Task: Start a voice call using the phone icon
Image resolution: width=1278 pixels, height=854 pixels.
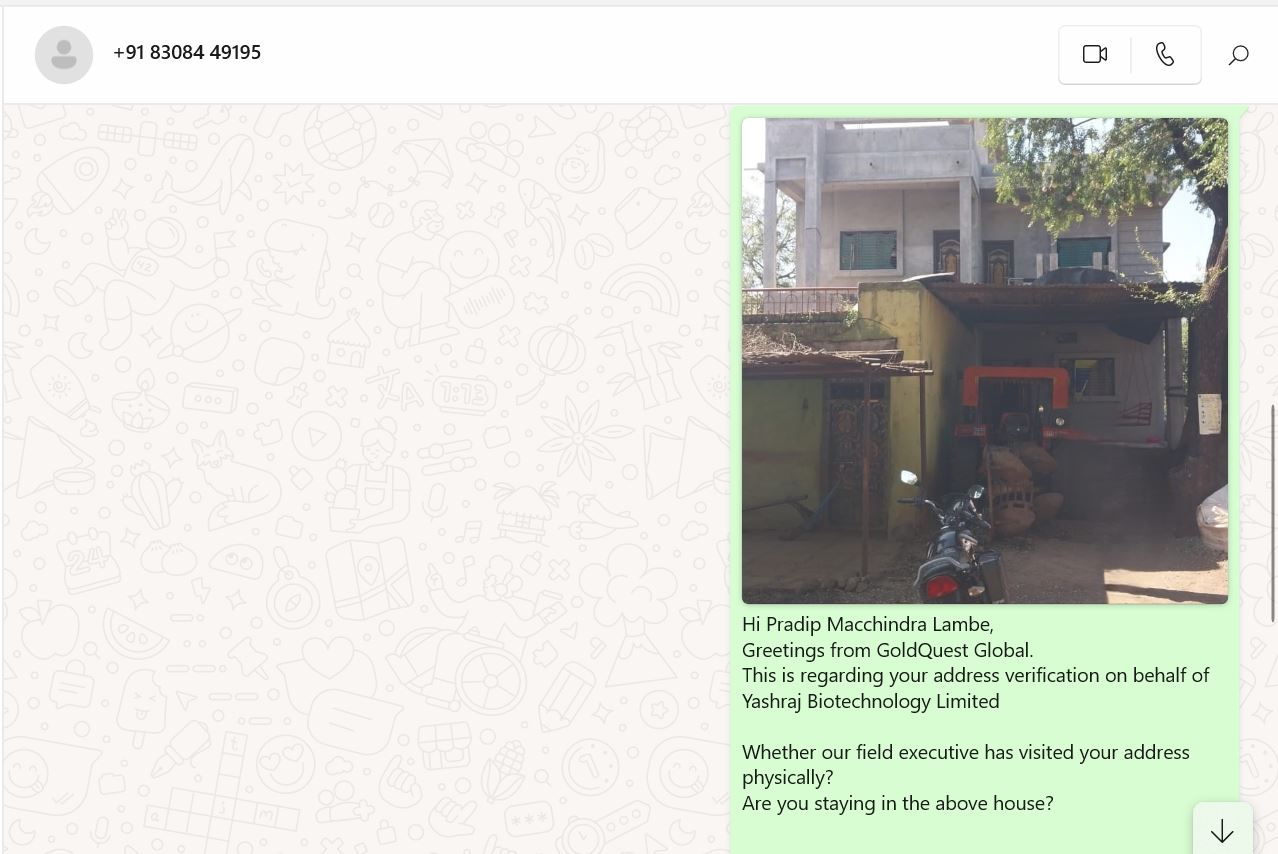Action: click(x=1165, y=54)
